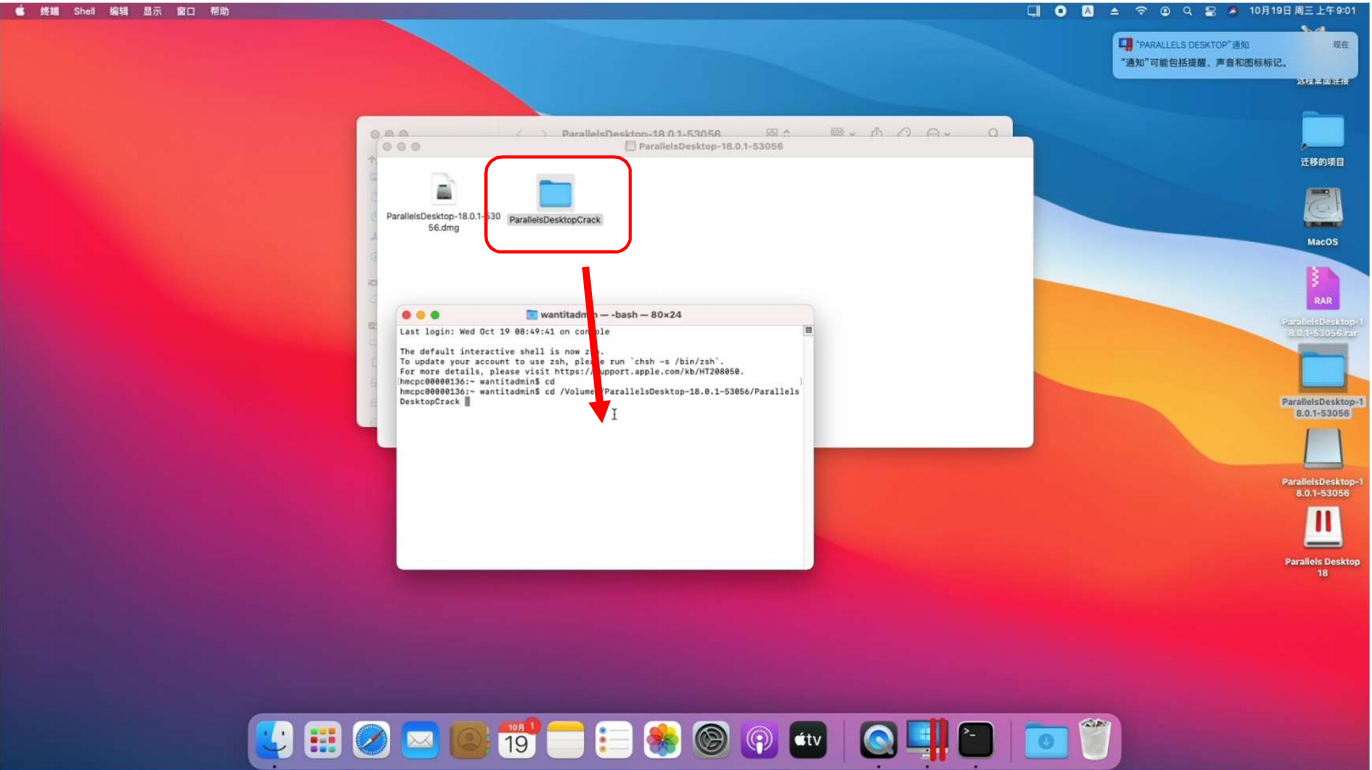Open the 窗口 menu

pyautogui.click(x=186, y=11)
